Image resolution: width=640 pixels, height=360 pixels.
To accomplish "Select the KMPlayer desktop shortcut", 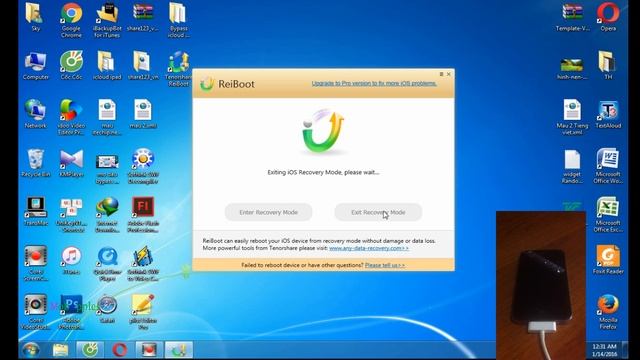I will 71,163.
